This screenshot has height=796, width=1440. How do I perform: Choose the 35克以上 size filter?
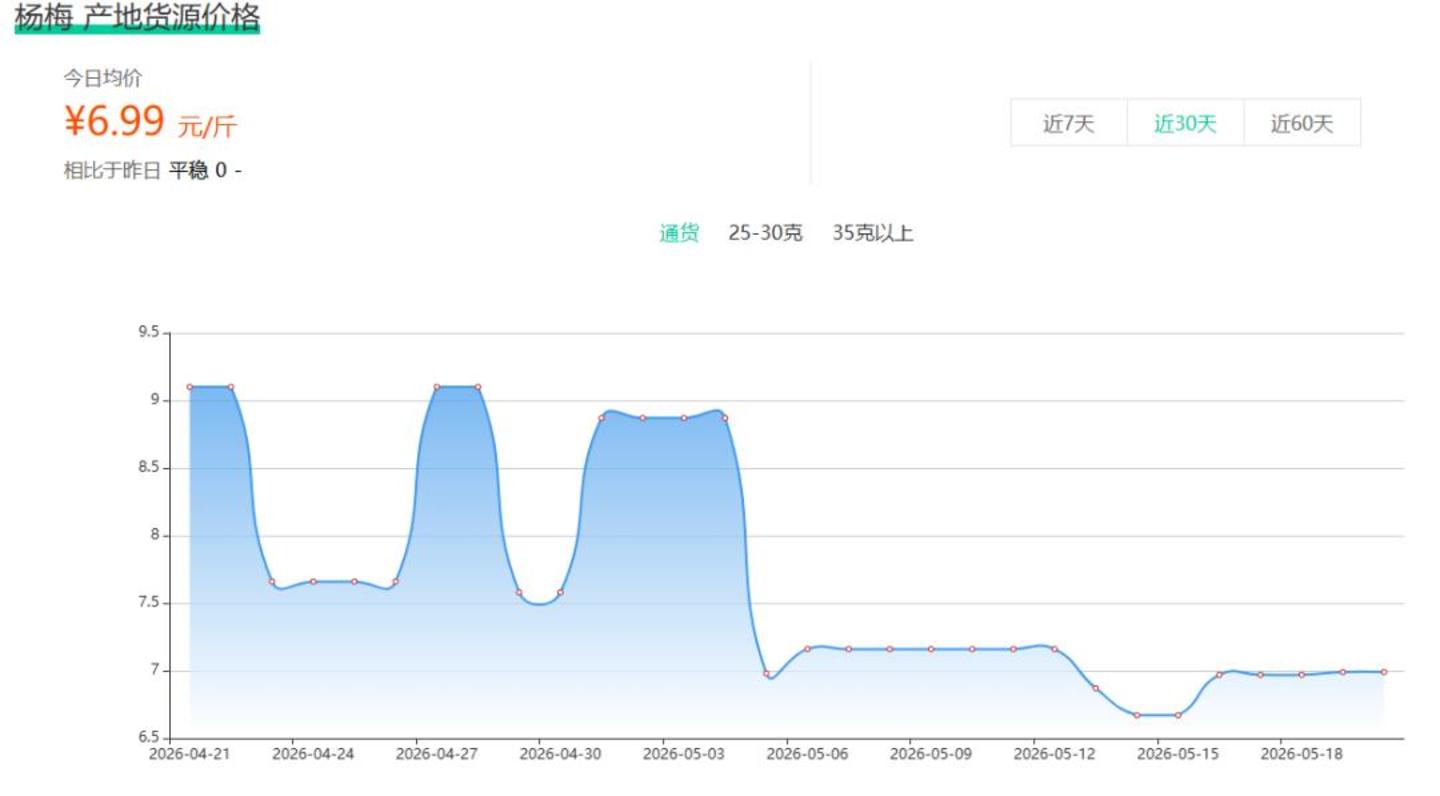click(872, 234)
